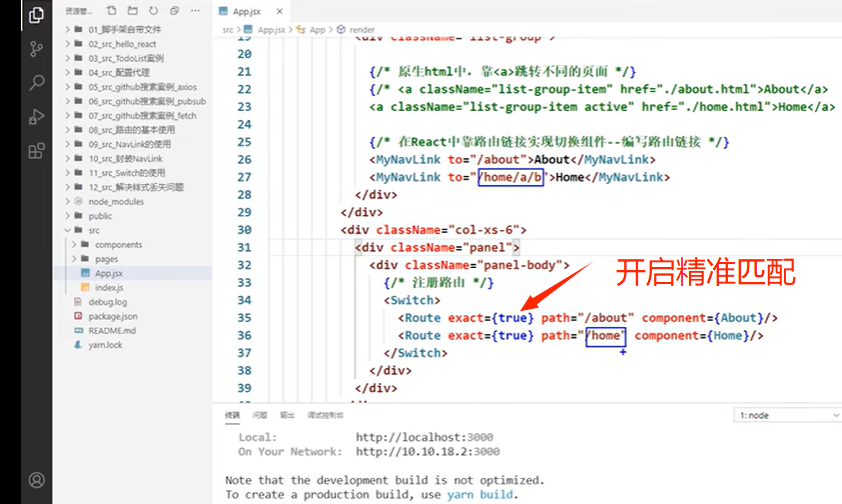The height and width of the screenshot is (504, 842).
Task: Open the '1: node' terminal selector dropdown
Action: pyautogui.click(x=788, y=415)
